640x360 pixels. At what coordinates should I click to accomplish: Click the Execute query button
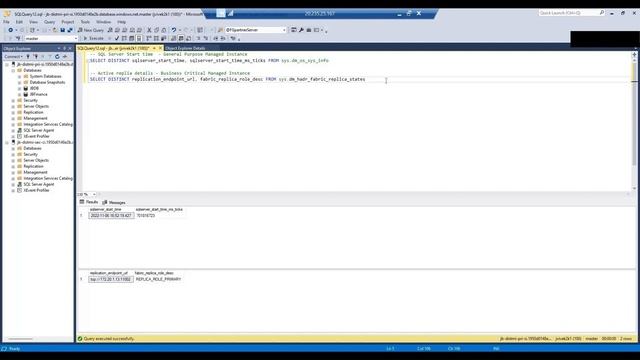tap(93, 38)
